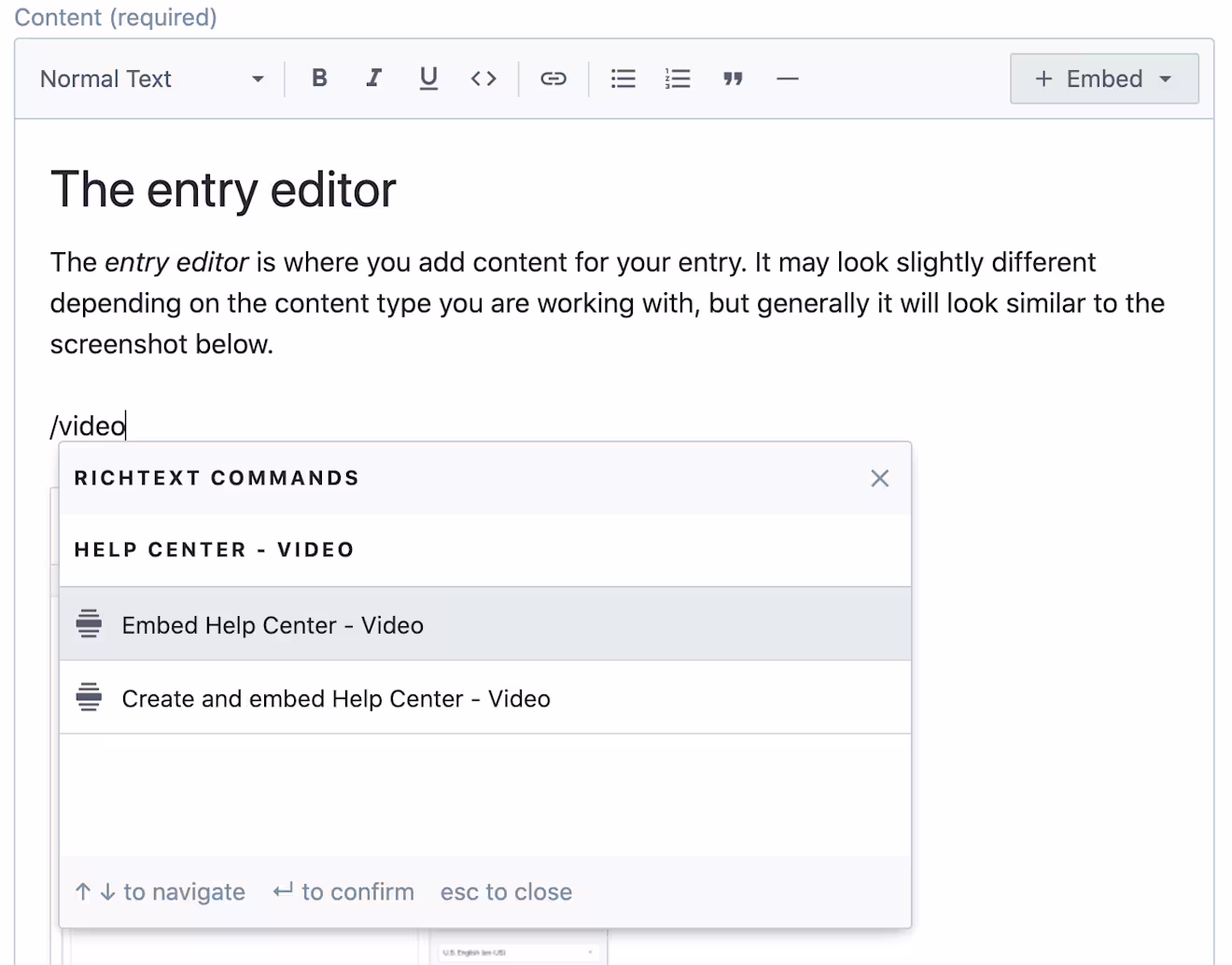Expand the Embed dropdown arrow
The width and height of the screenshot is (1232, 965).
pyautogui.click(x=1166, y=79)
